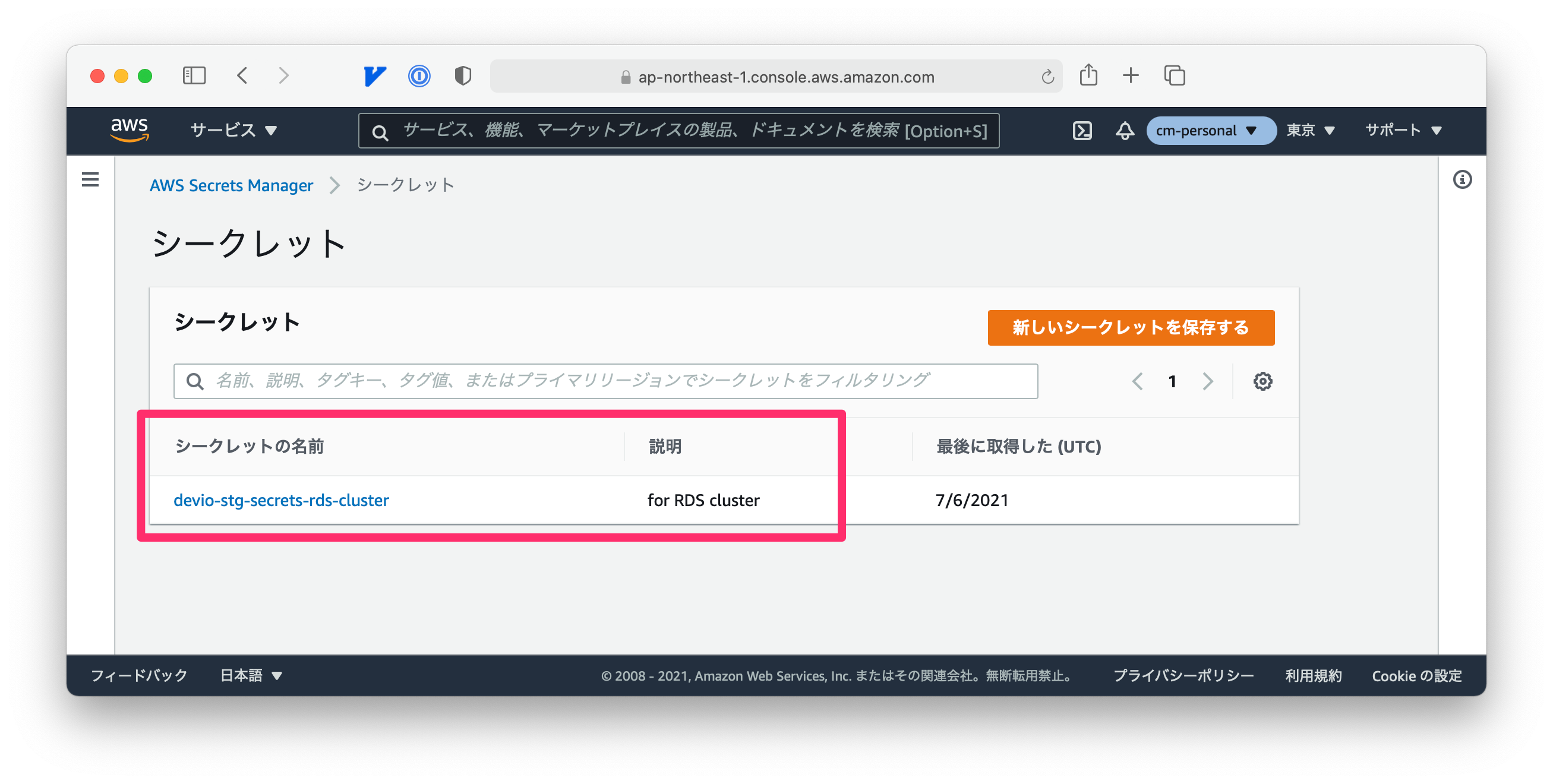This screenshot has height=784, width=1553.
Task: Open the 東京 region selector
Action: point(1309,130)
